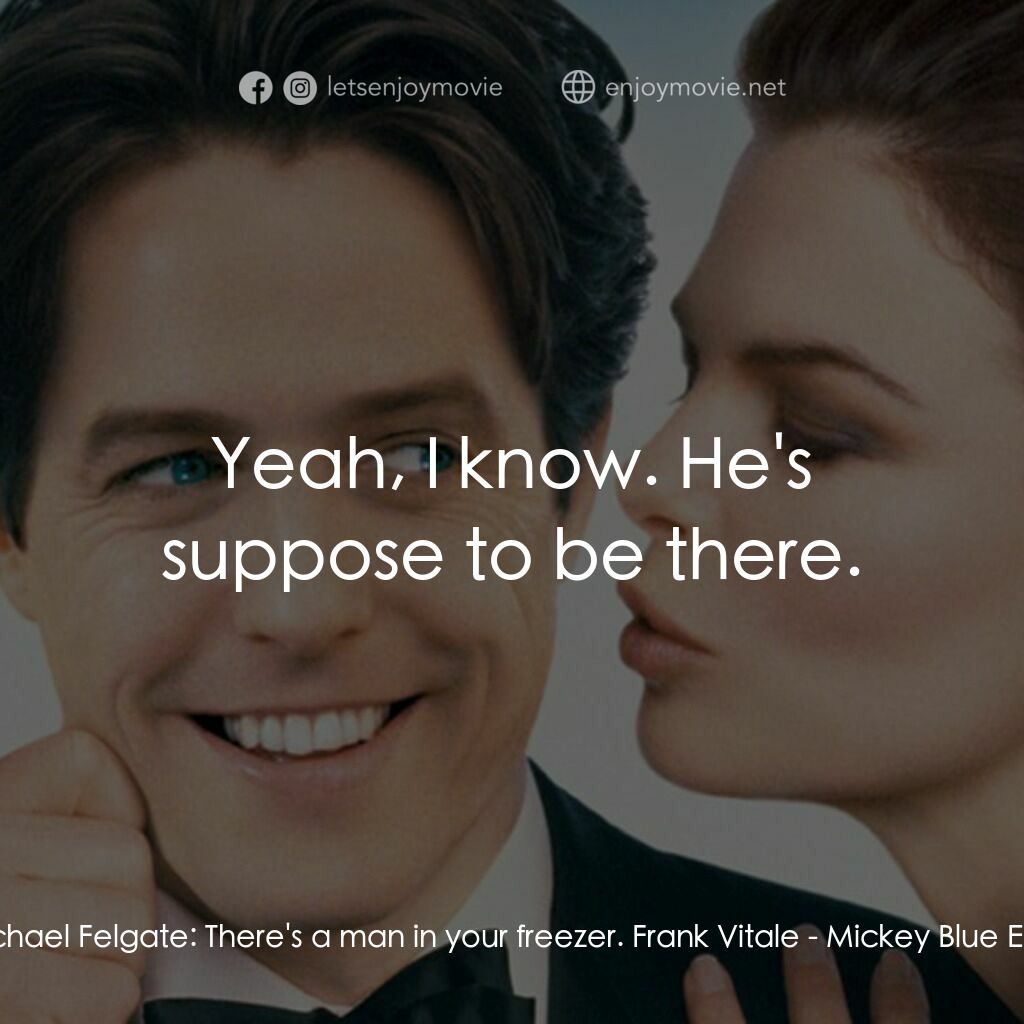Click the quote line "suppose to be there."
This screenshot has width=1024, height=1024.
pos(511,556)
